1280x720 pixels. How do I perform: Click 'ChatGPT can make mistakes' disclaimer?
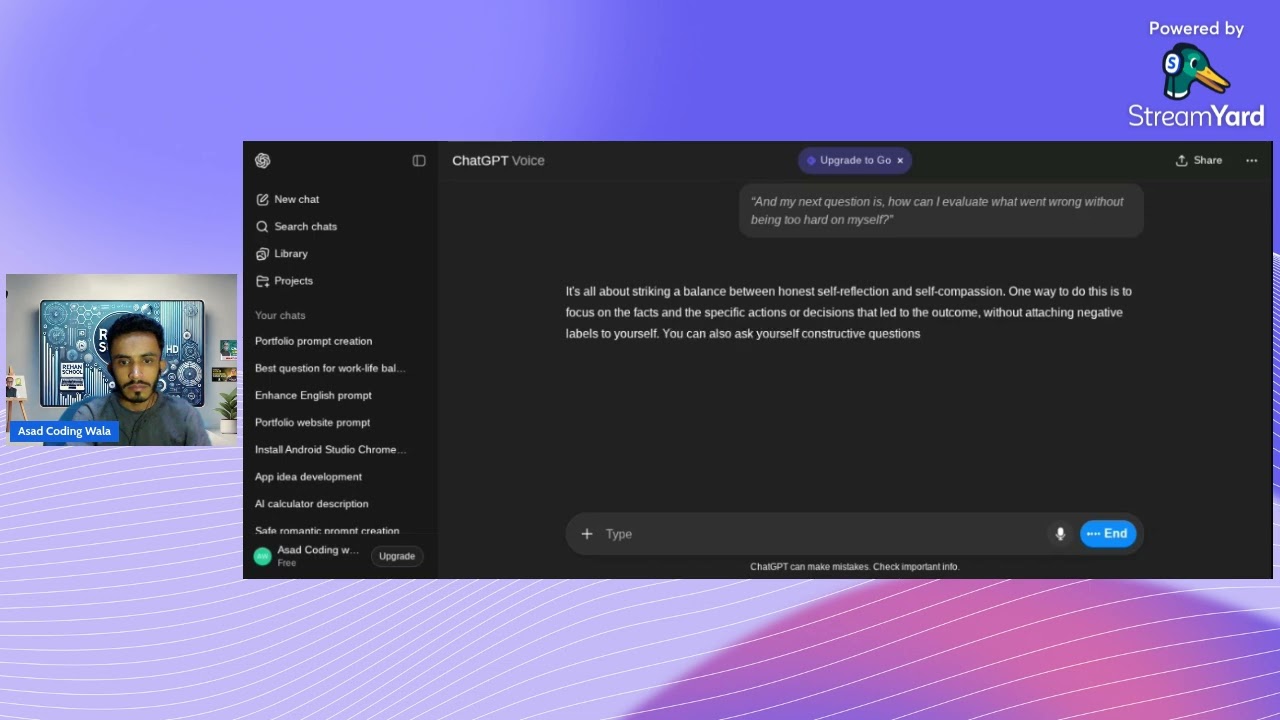(x=855, y=567)
